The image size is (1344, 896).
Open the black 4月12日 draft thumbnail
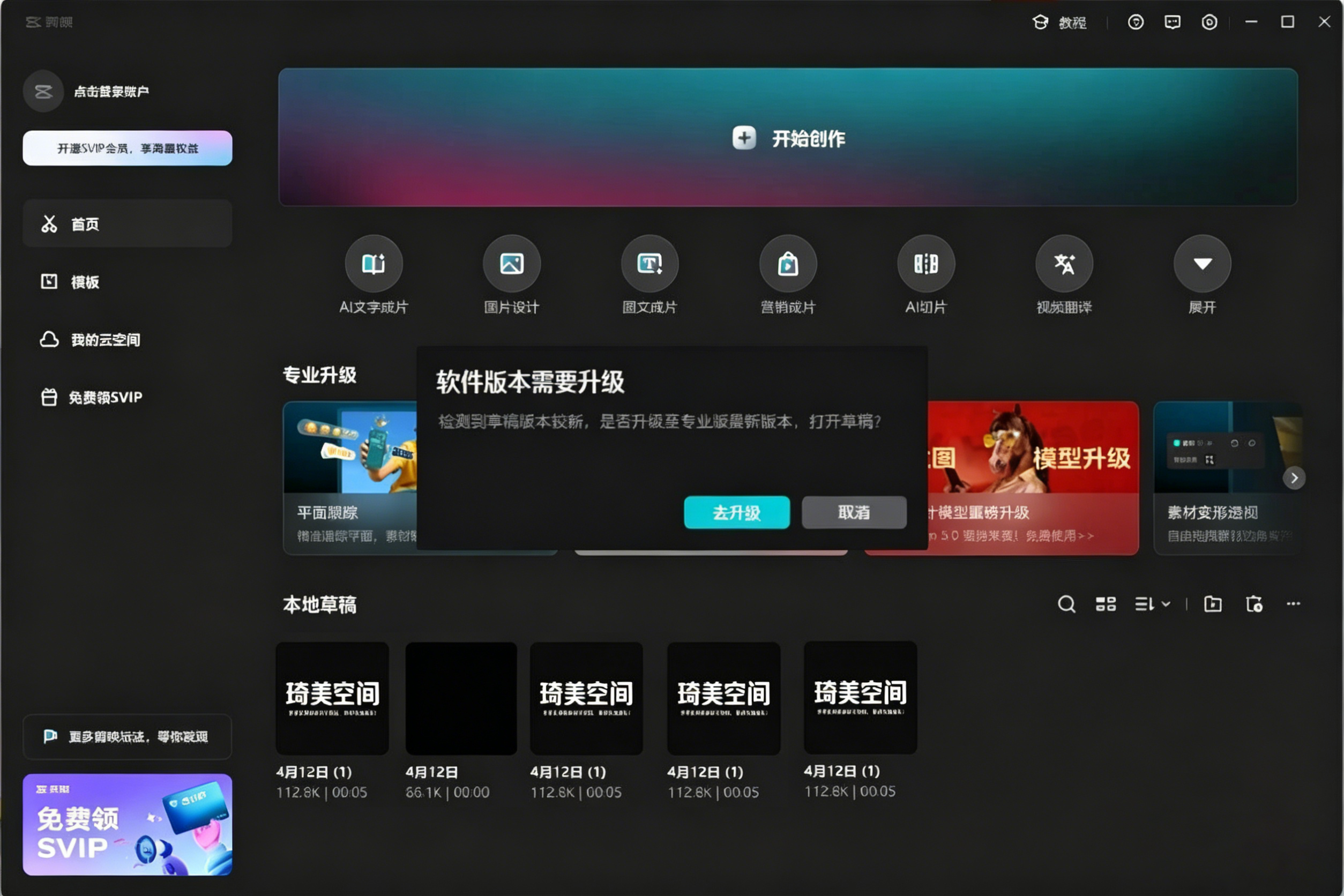tap(461, 698)
